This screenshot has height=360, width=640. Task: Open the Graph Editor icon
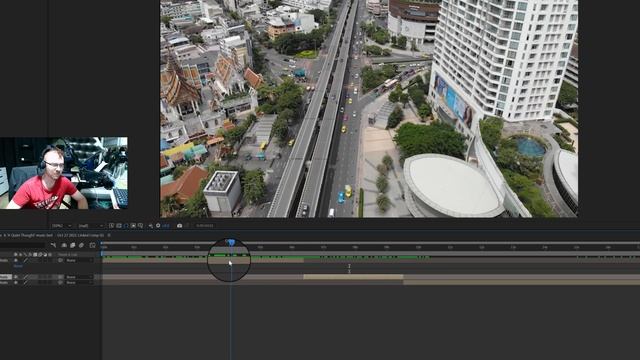[x=93, y=245]
